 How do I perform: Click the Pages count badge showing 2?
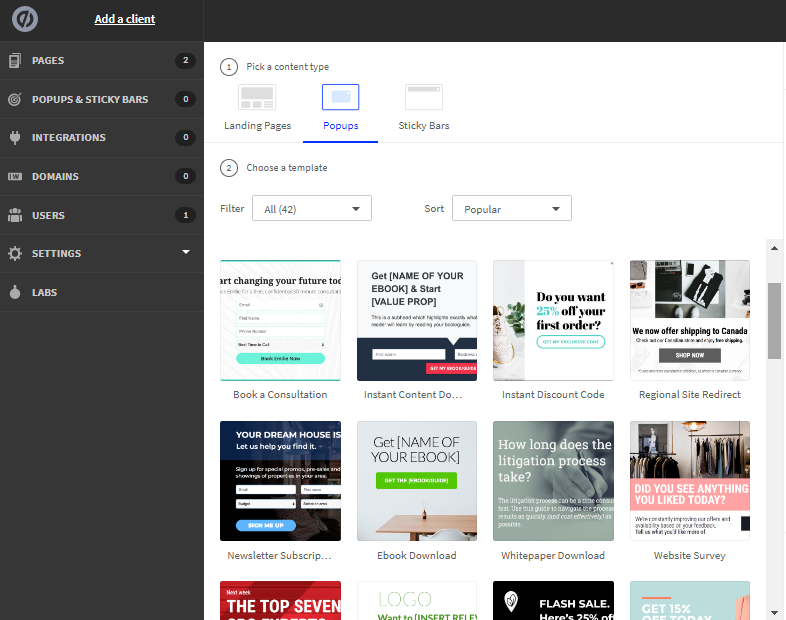(x=185, y=60)
